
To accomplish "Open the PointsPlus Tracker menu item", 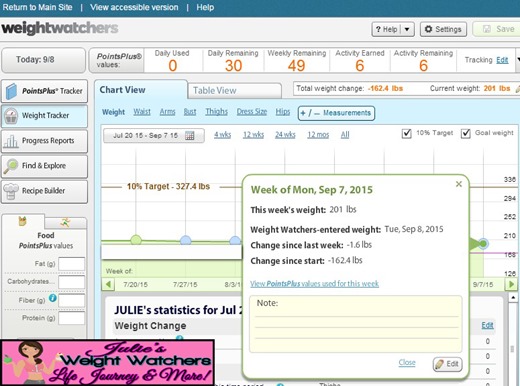I will coord(44,91).
